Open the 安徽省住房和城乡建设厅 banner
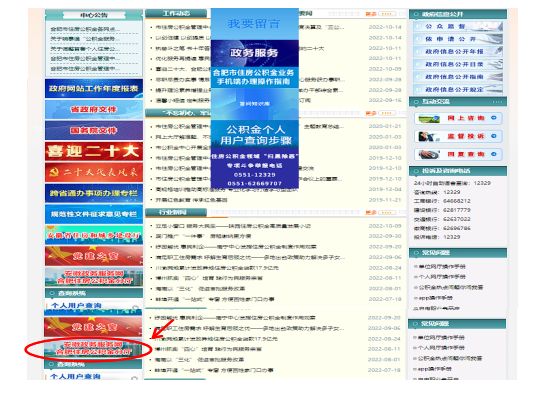 tap(94, 235)
